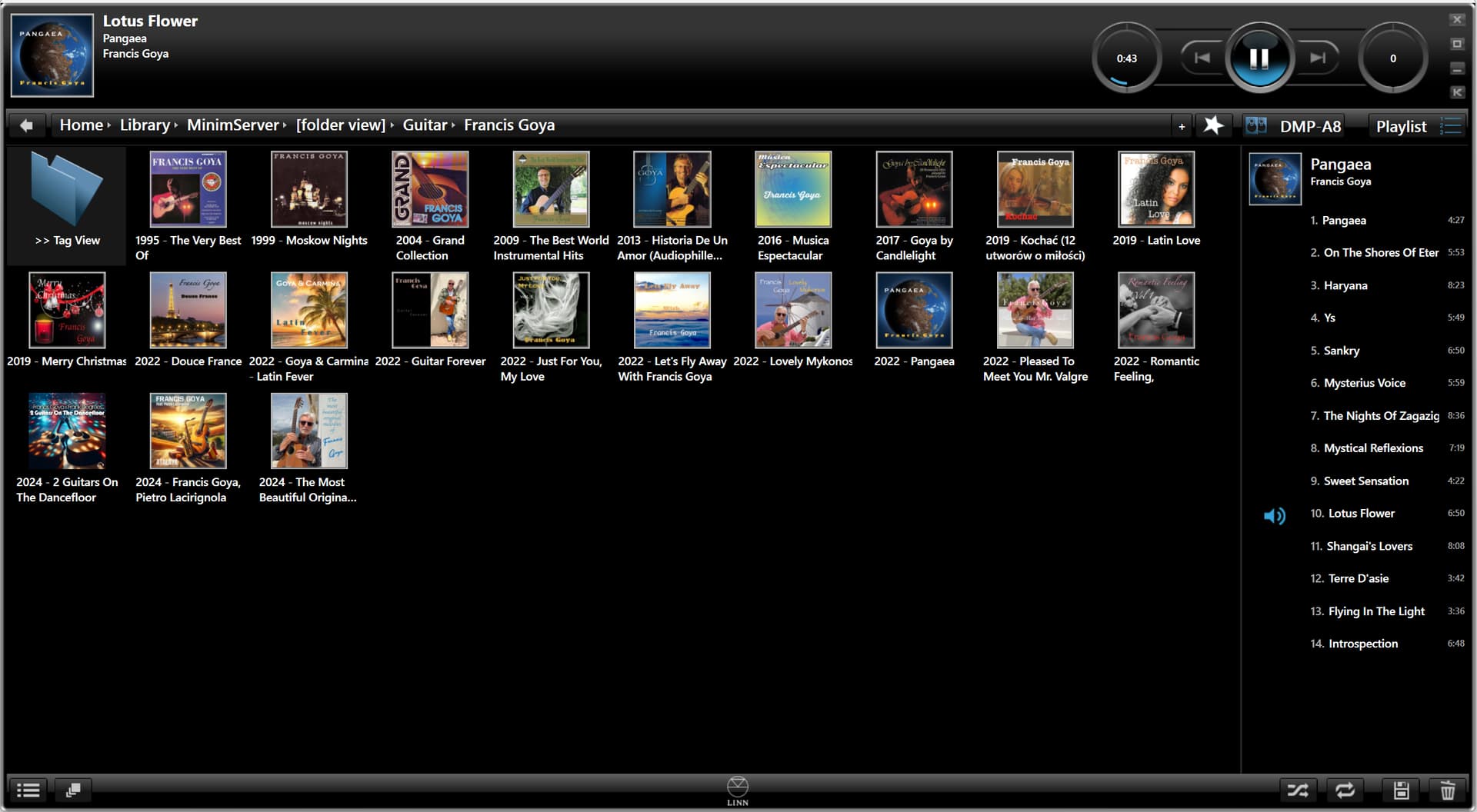Toggle list view icon at bottom left
The image size is (1477, 812).
(x=28, y=790)
